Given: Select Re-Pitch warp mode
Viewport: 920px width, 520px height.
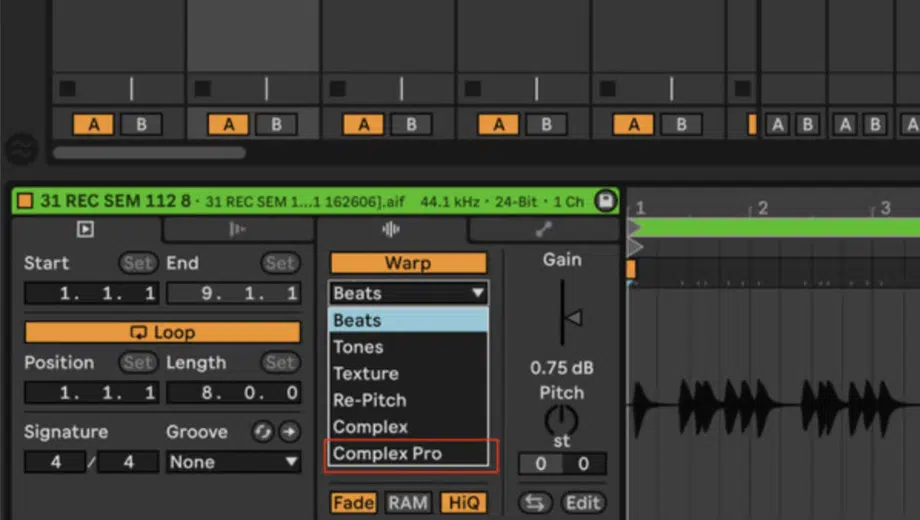Looking at the screenshot, I should pyautogui.click(x=408, y=400).
